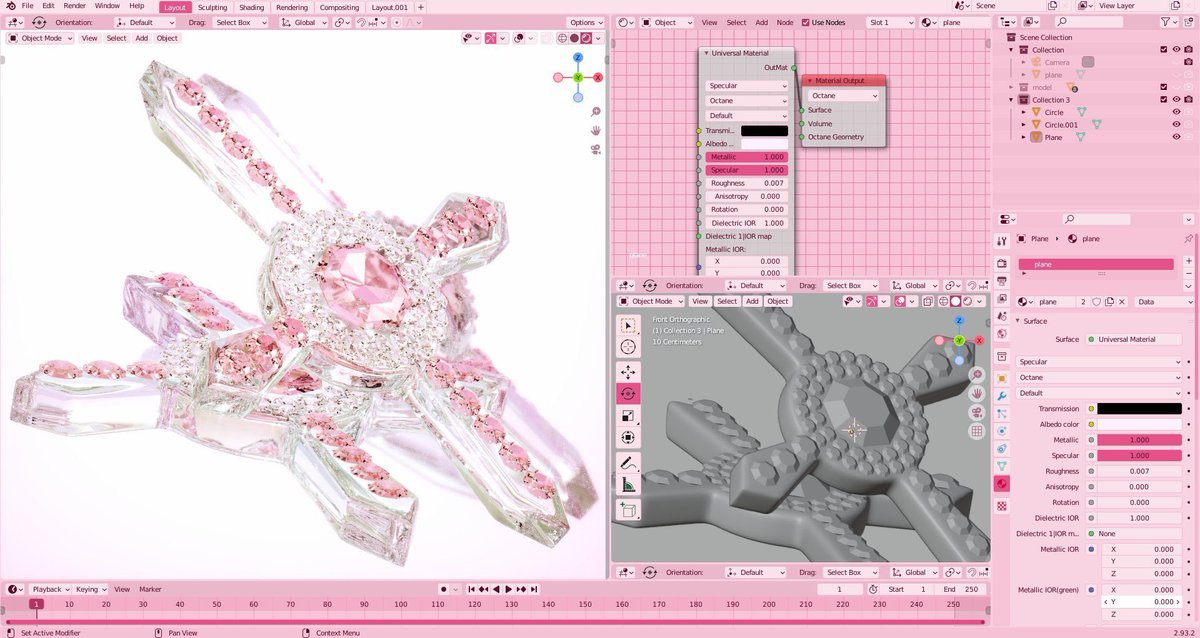Adjust Metallic slider in properties panel
This screenshot has height=638, width=1200.
click(x=1139, y=440)
